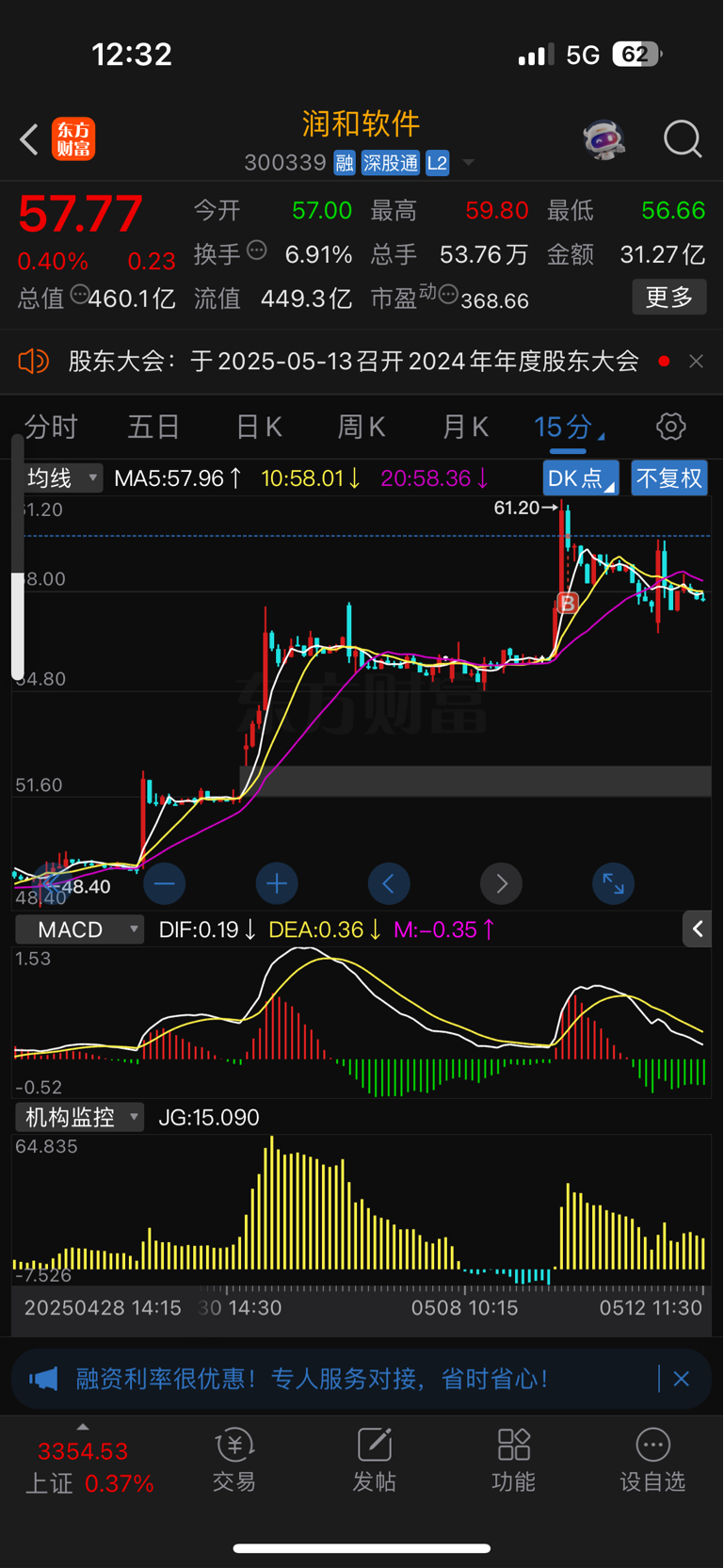Viewport: 724px width, 1568px height.
Task: Zoom in the chart with plus button
Action: [x=277, y=883]
